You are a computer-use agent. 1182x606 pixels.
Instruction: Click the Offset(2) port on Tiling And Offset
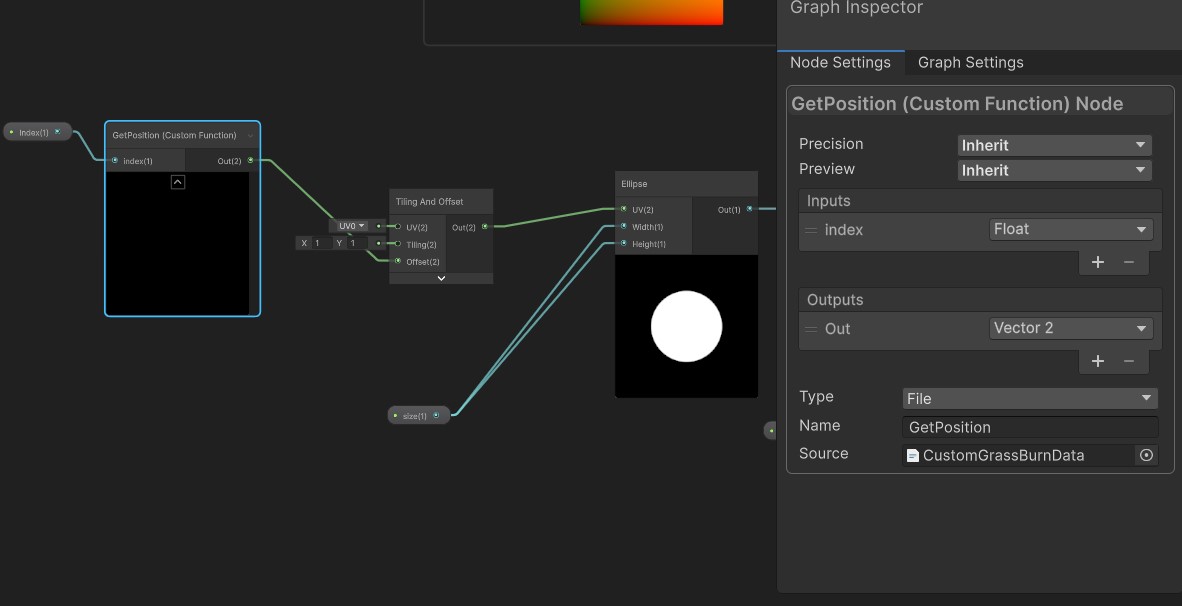click(x=397, y=261)
